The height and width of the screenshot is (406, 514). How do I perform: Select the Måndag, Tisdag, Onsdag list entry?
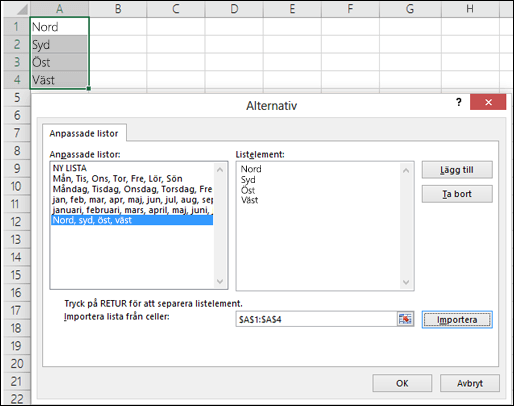point(132,189)
